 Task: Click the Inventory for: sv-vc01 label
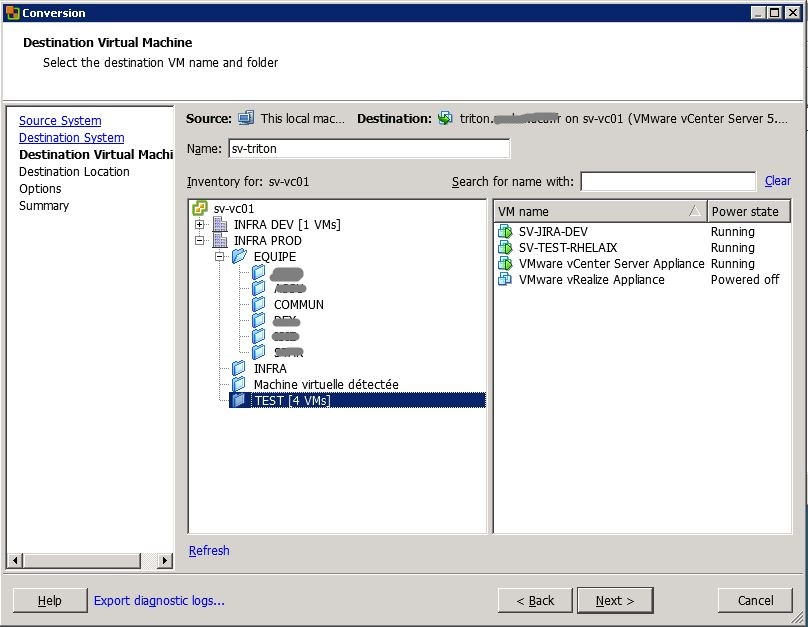pos(248,181)
